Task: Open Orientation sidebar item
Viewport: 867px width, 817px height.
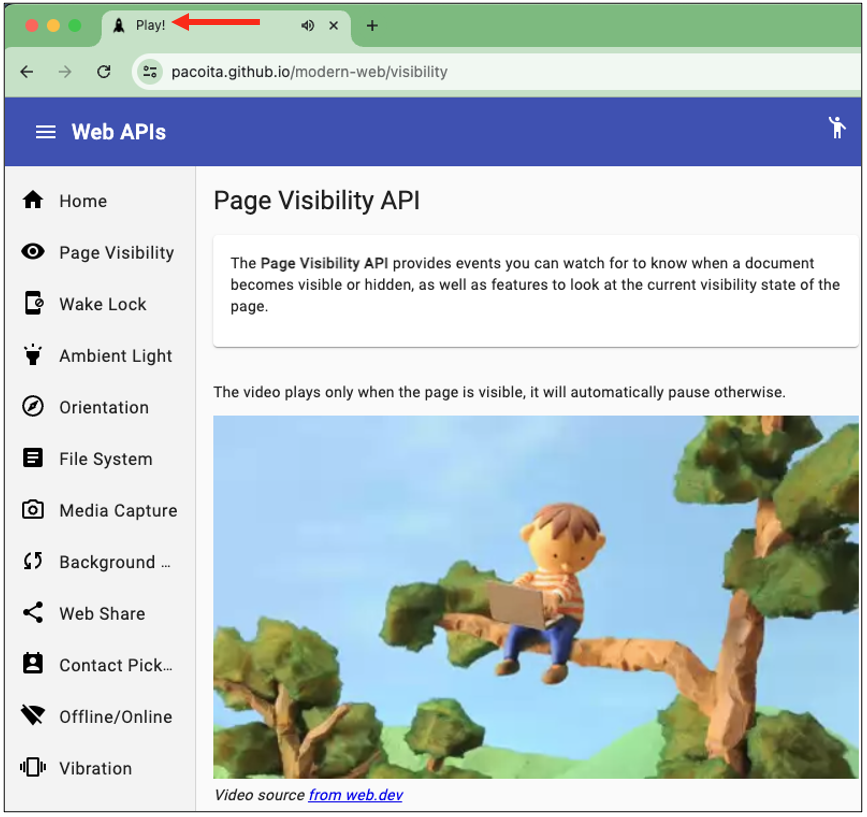Action: [x=100, y=407]
